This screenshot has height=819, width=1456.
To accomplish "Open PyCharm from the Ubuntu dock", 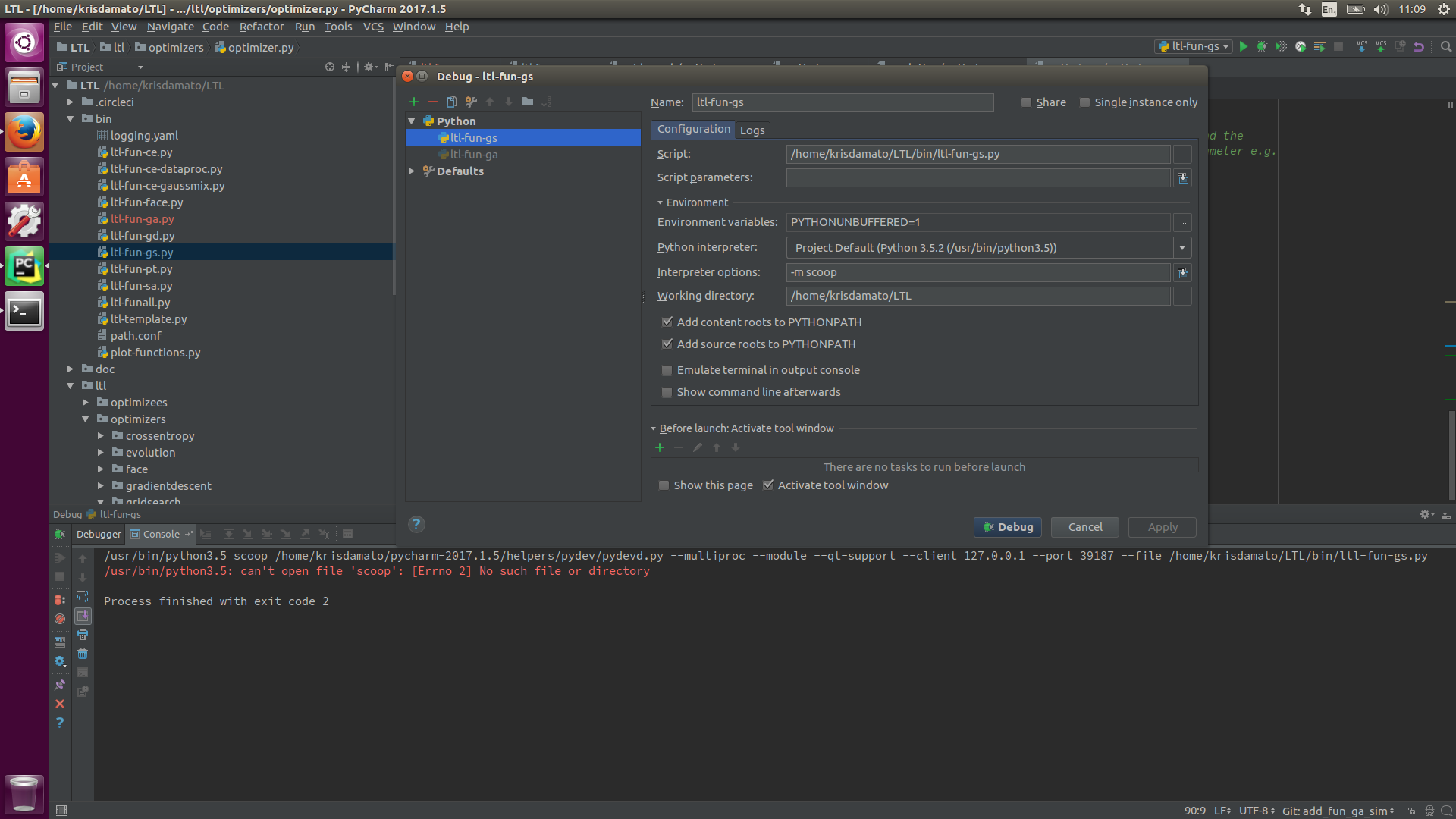I will [24, 266].
